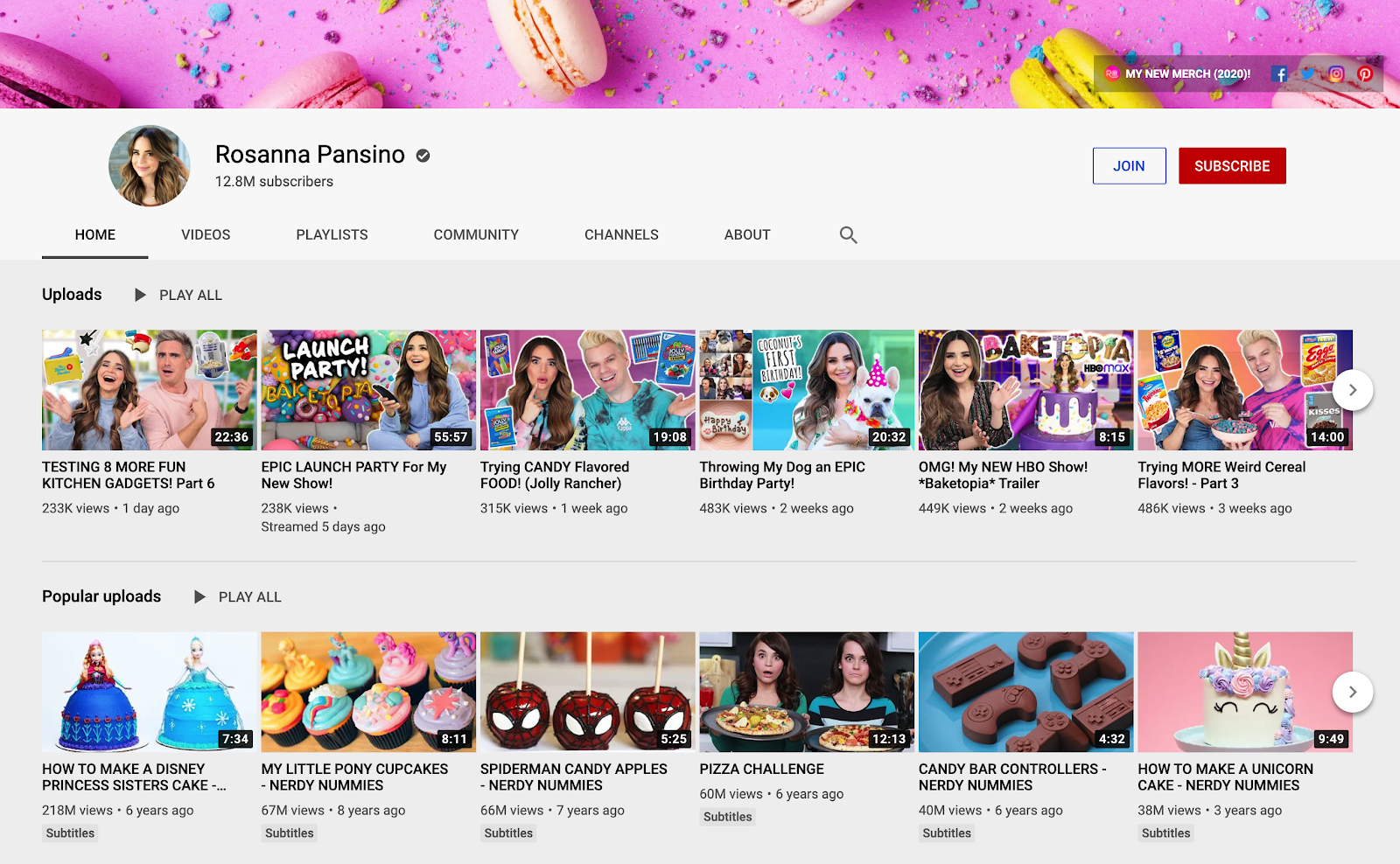This screenshot has height=864, width=1400.
Task: Click the Subtitles badge under Disney Princess Cake
Action: point(70,833)
